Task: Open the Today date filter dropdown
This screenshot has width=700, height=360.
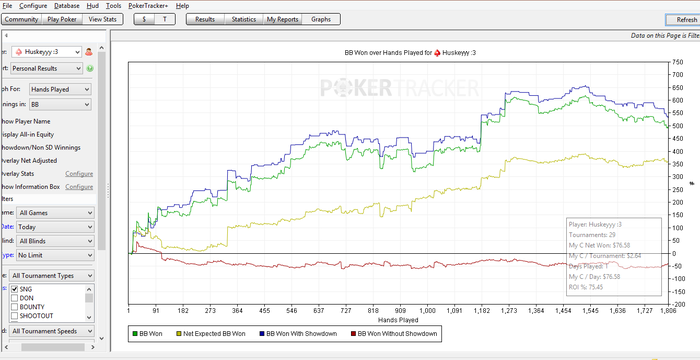Action: [x=55, y=227]
